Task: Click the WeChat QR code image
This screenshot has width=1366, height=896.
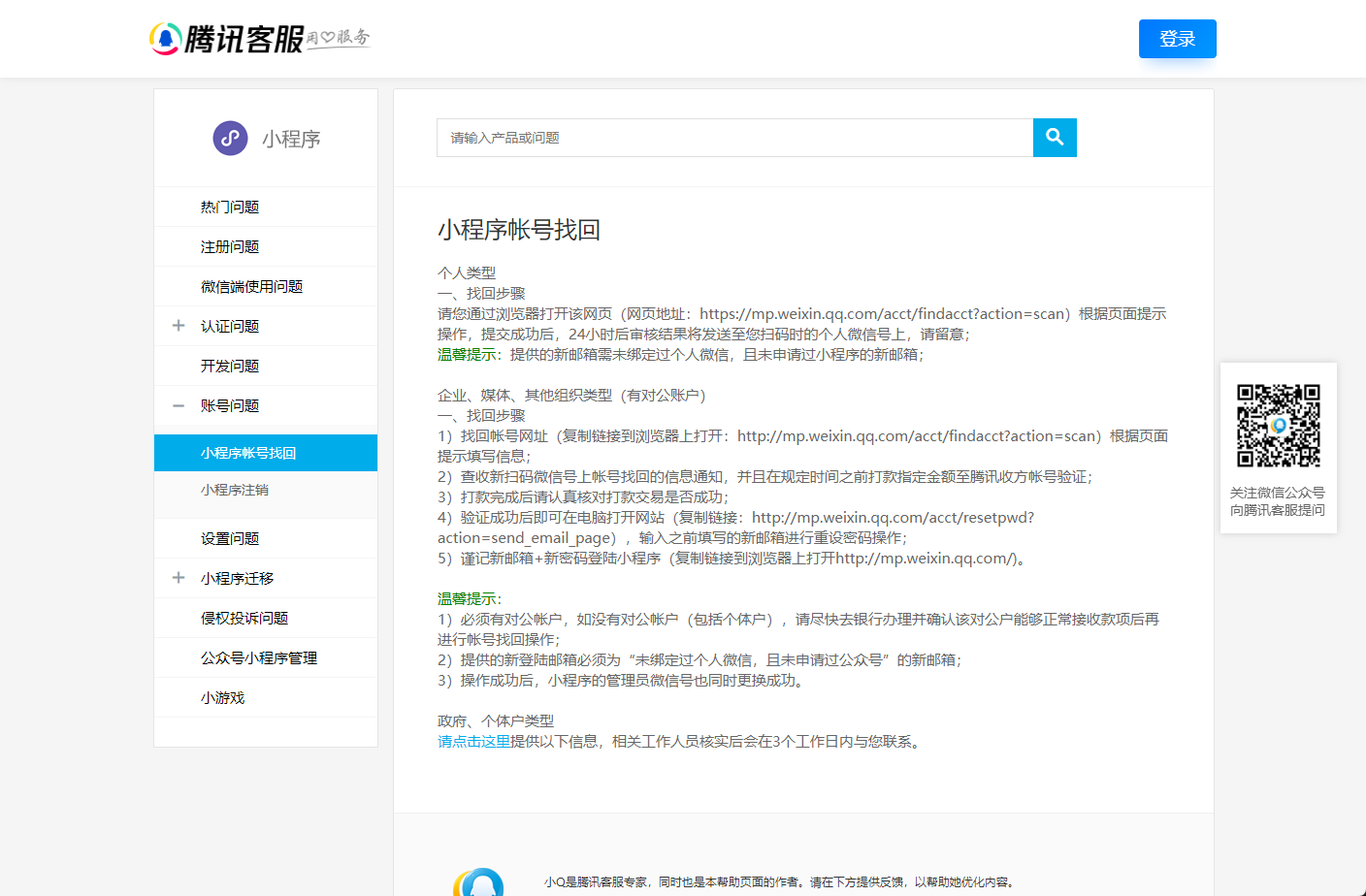Action: coord(1278,426)
